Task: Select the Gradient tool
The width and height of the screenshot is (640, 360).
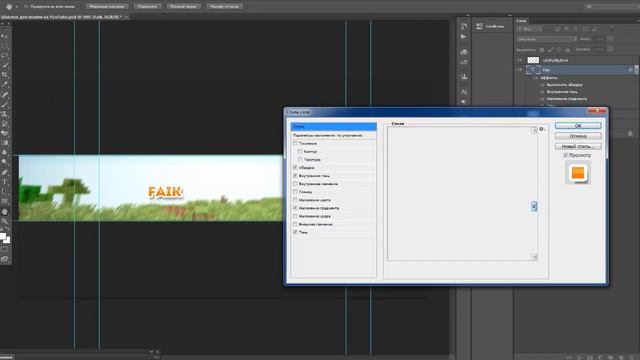Action: click(x=5, y=143)
